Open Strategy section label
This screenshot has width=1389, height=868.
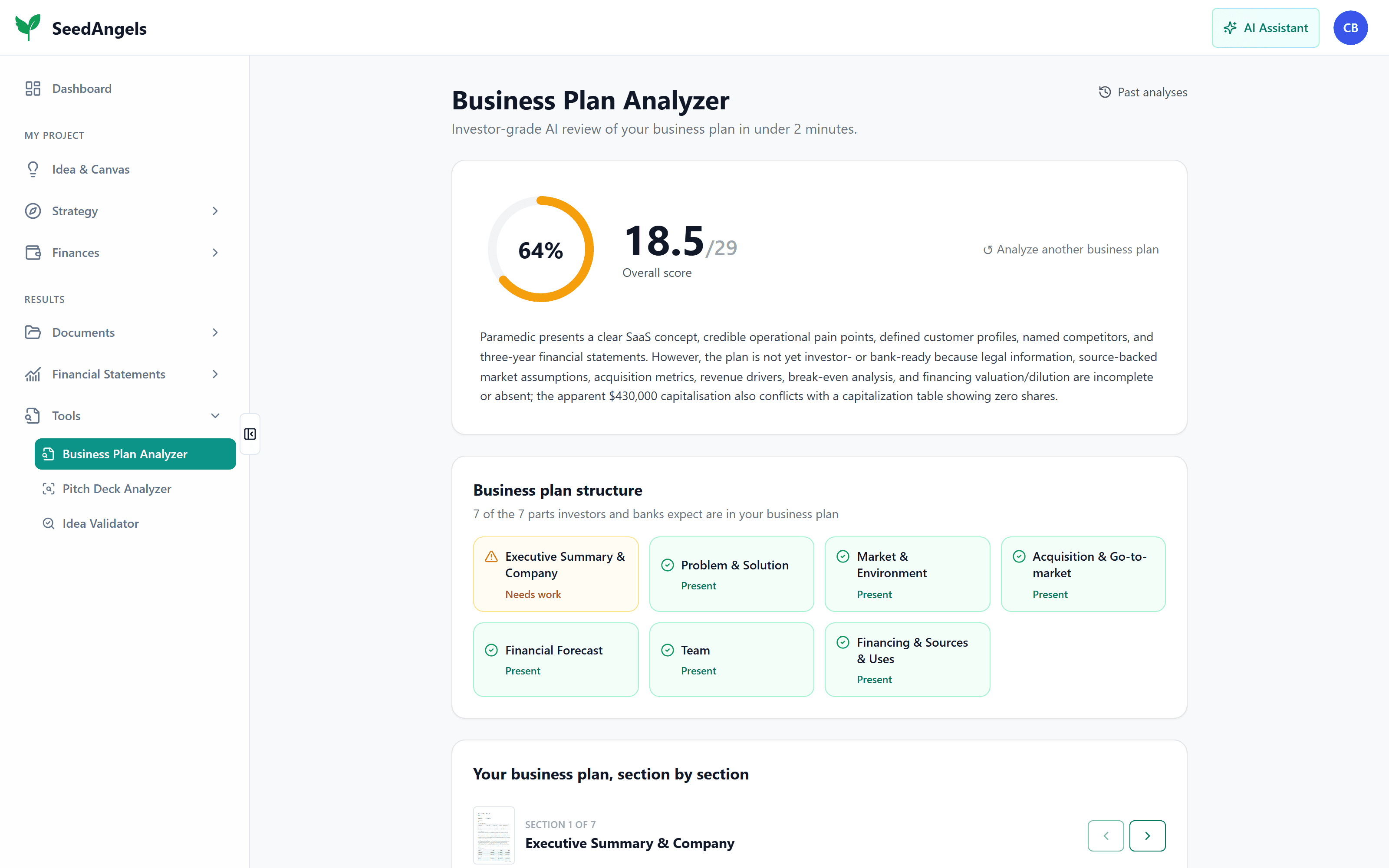coord(75,210)
